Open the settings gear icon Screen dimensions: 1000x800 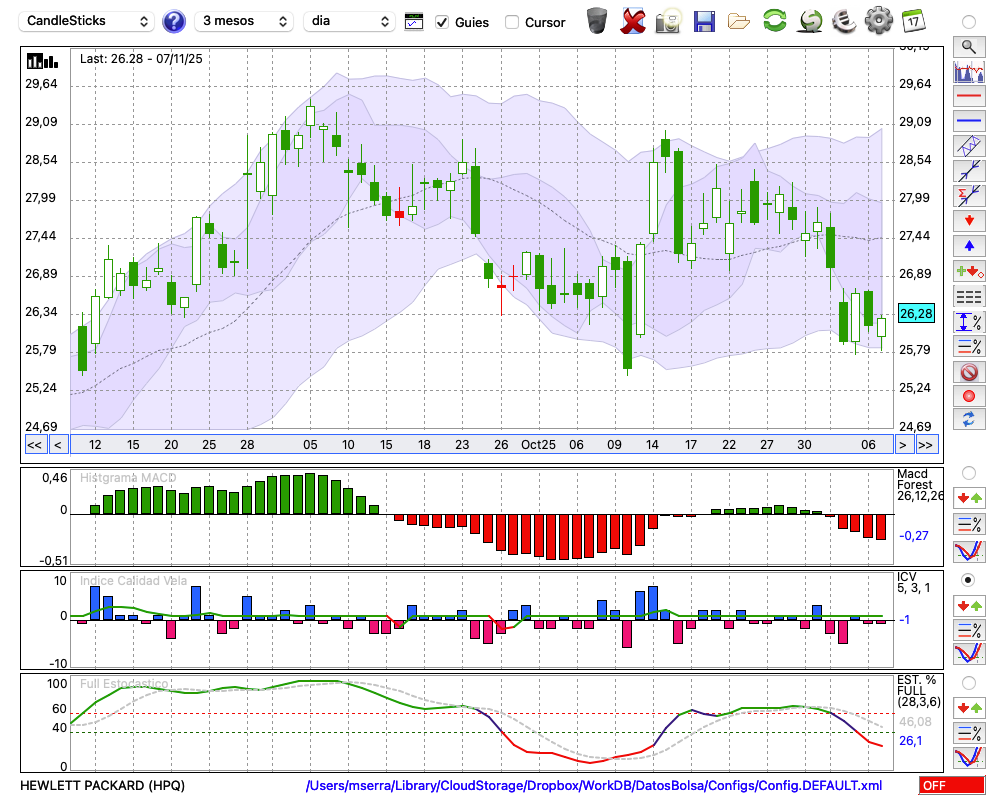(878, 21)
